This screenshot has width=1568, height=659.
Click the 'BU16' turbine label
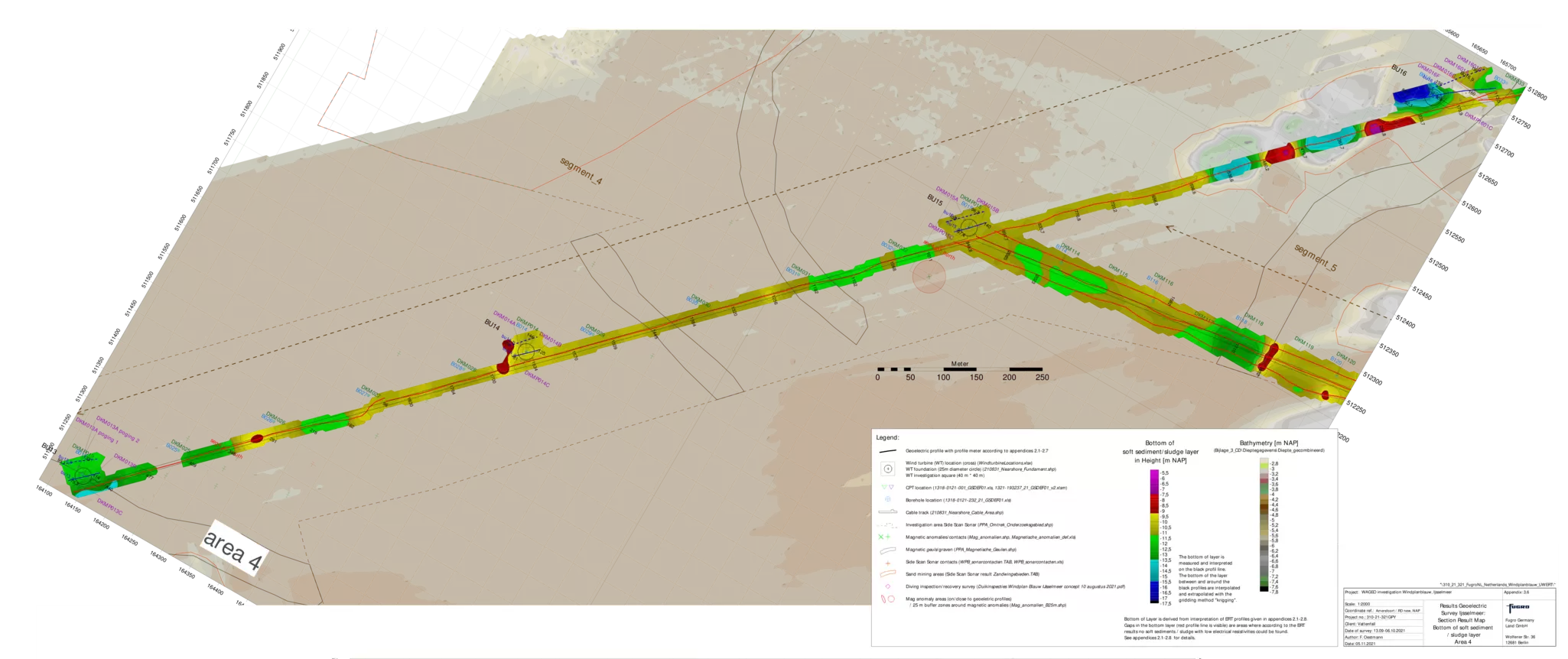click(1399, 70)
